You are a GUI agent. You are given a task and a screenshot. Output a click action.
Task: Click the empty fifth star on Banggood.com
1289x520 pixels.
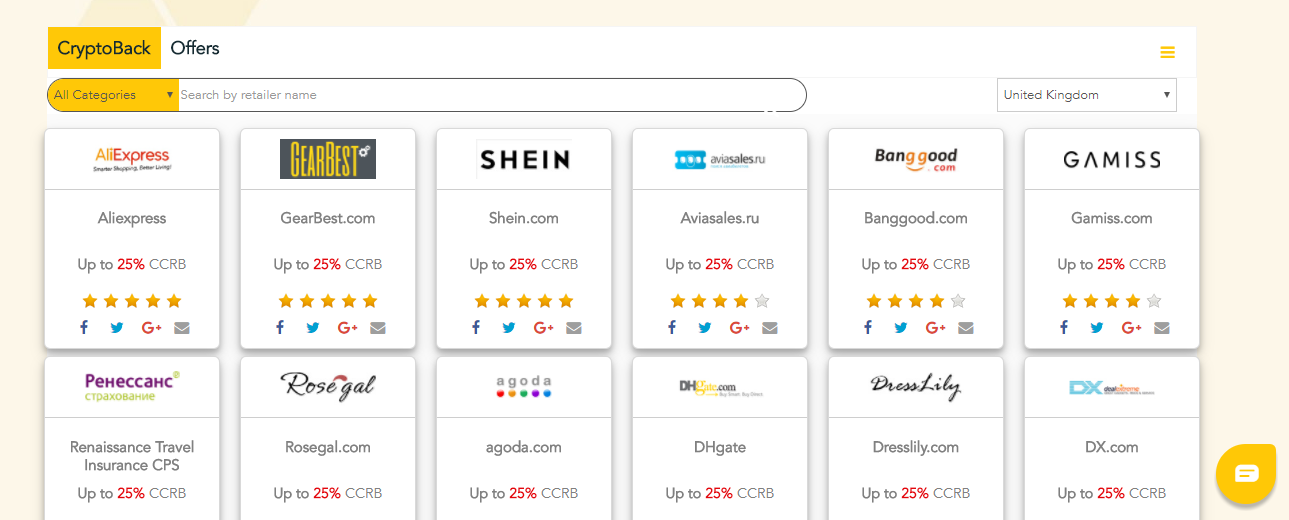958,301
